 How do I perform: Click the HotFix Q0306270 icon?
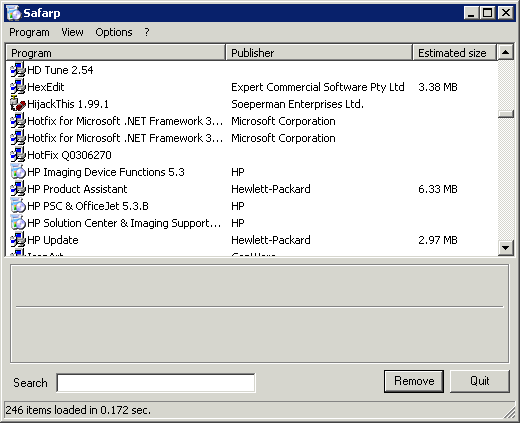point(18,155)
